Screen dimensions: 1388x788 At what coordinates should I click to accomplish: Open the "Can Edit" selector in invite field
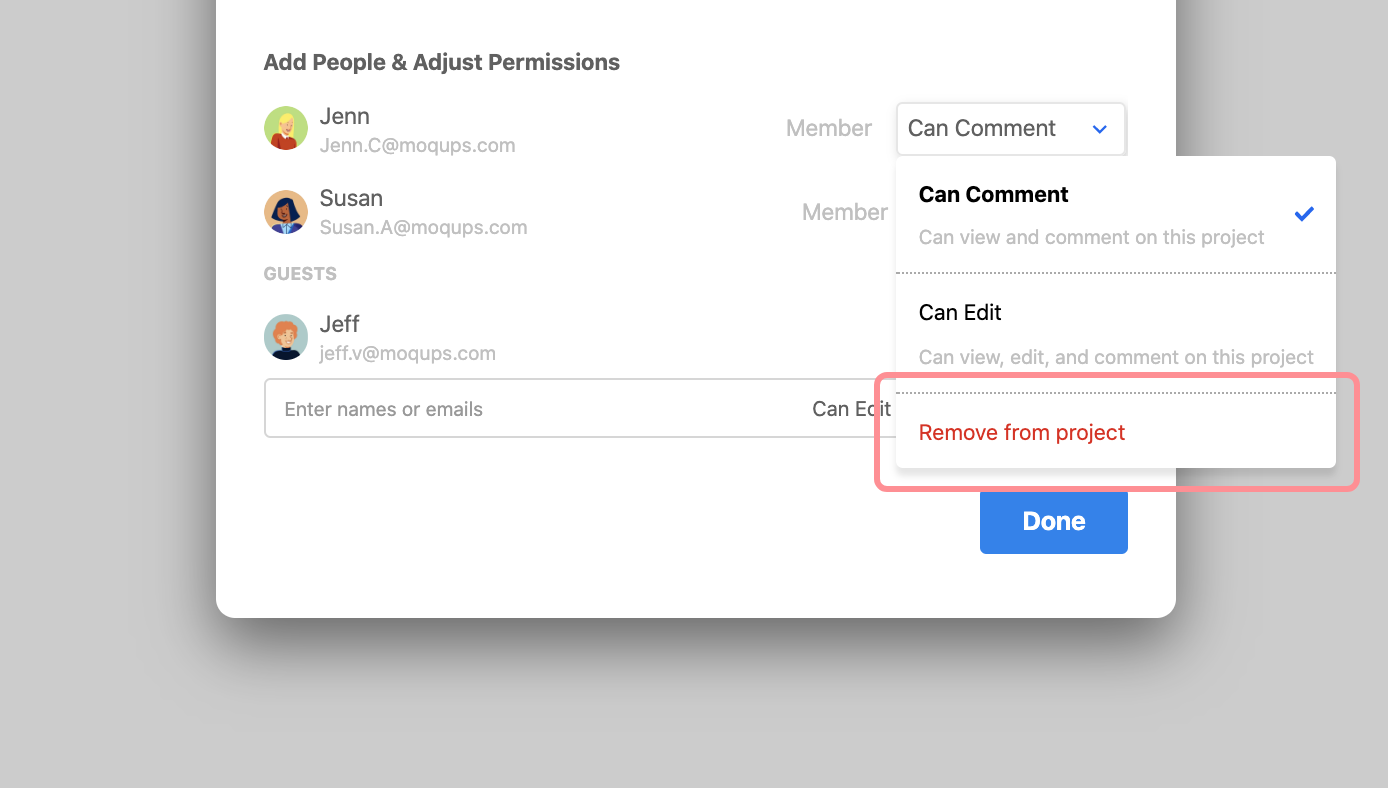(x=852, y=408)
